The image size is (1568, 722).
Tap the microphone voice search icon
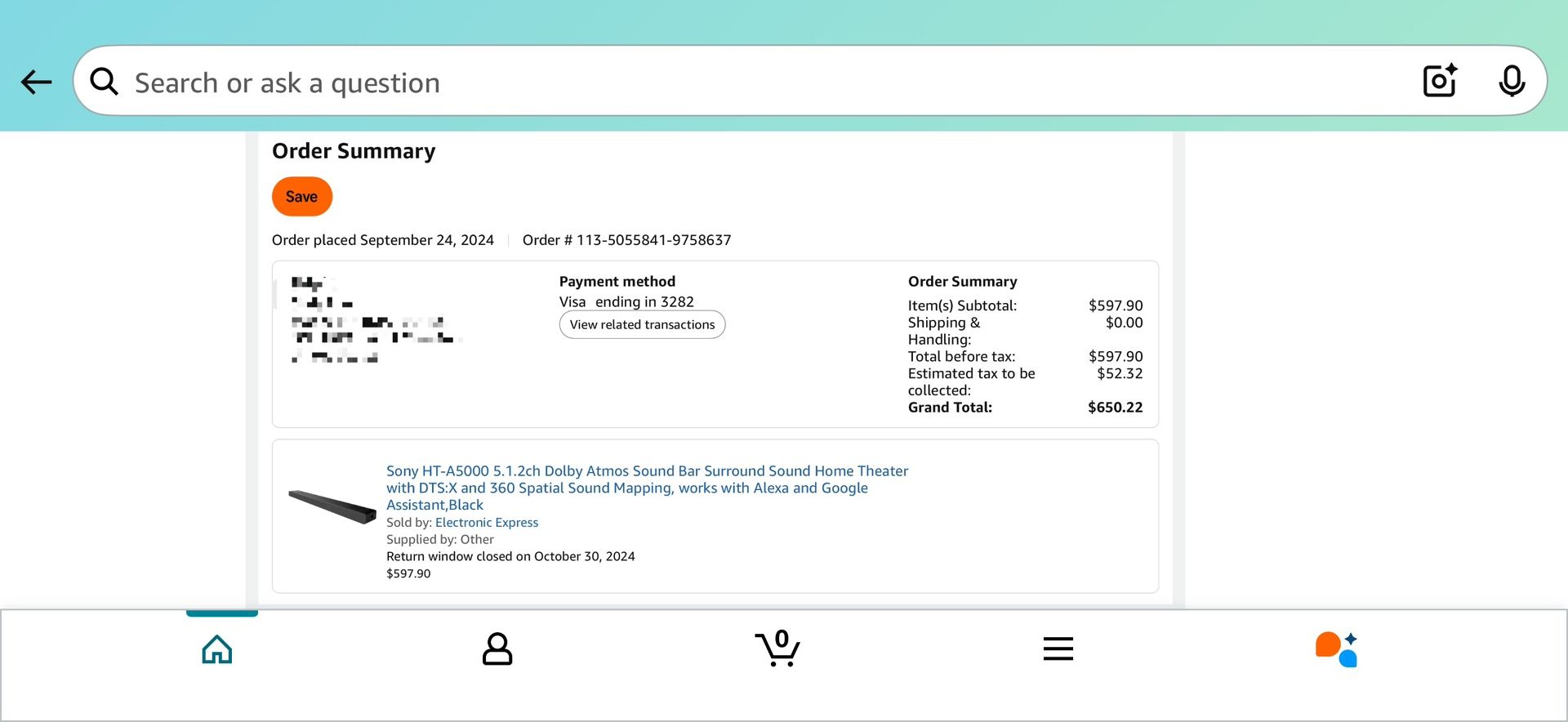(1512, 81)
